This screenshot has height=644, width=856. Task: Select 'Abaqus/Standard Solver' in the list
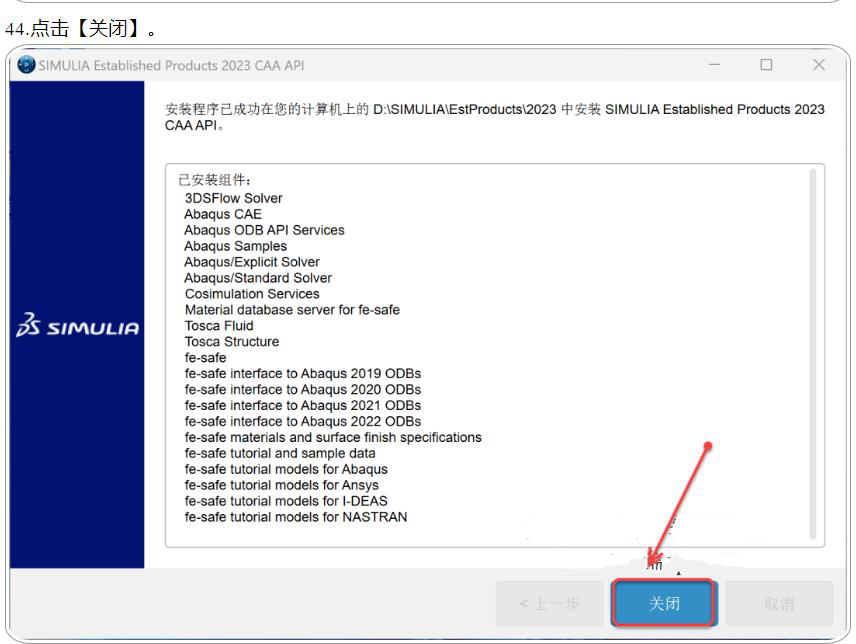(258, 278)
